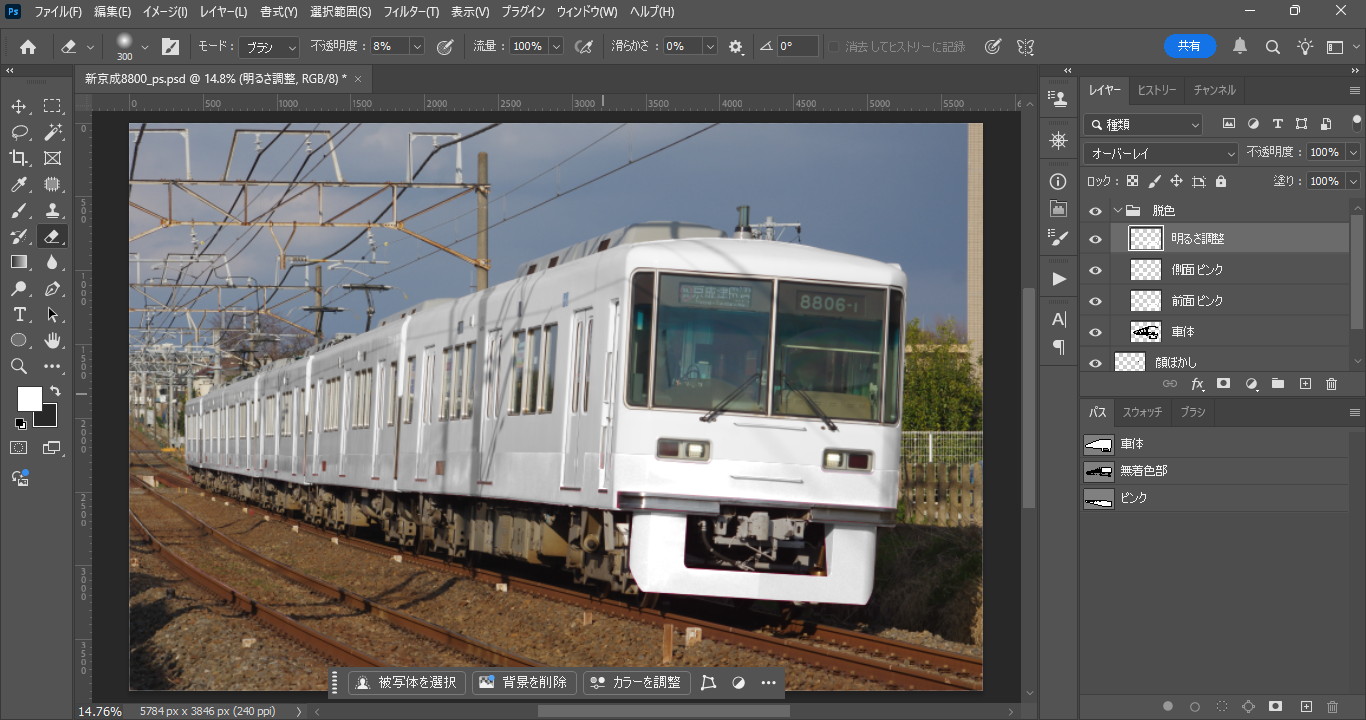Click the 被写体を選択 button

(x=406, y=682)
